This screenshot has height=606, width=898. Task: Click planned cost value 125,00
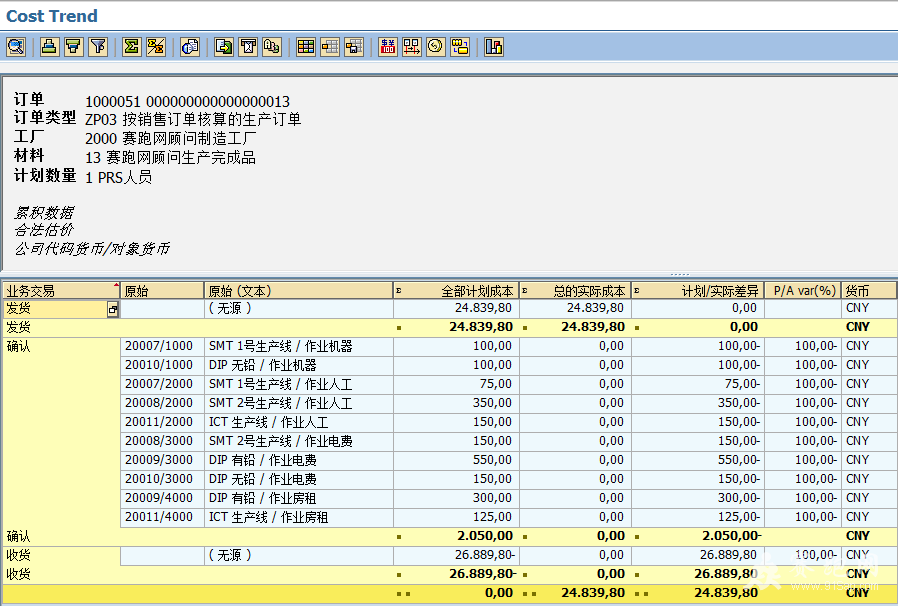click(493, 517)
